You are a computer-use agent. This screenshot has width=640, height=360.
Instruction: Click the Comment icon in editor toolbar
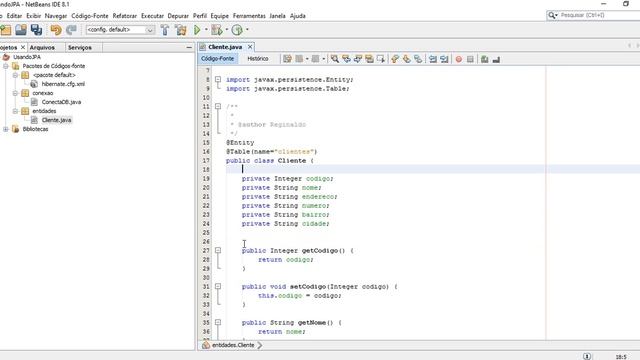tap(484, 59)
